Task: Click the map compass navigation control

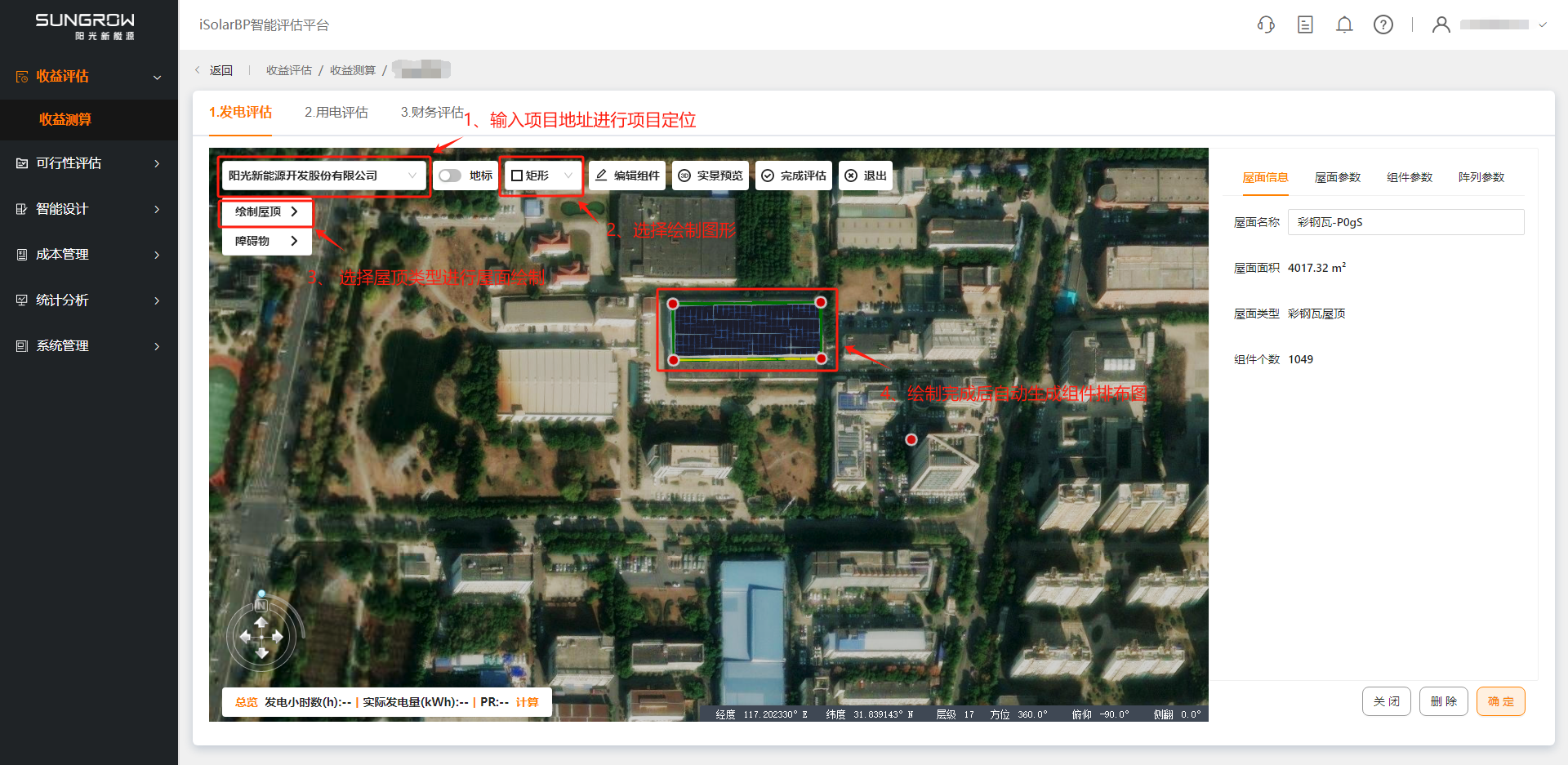Action: pos(261,637)
